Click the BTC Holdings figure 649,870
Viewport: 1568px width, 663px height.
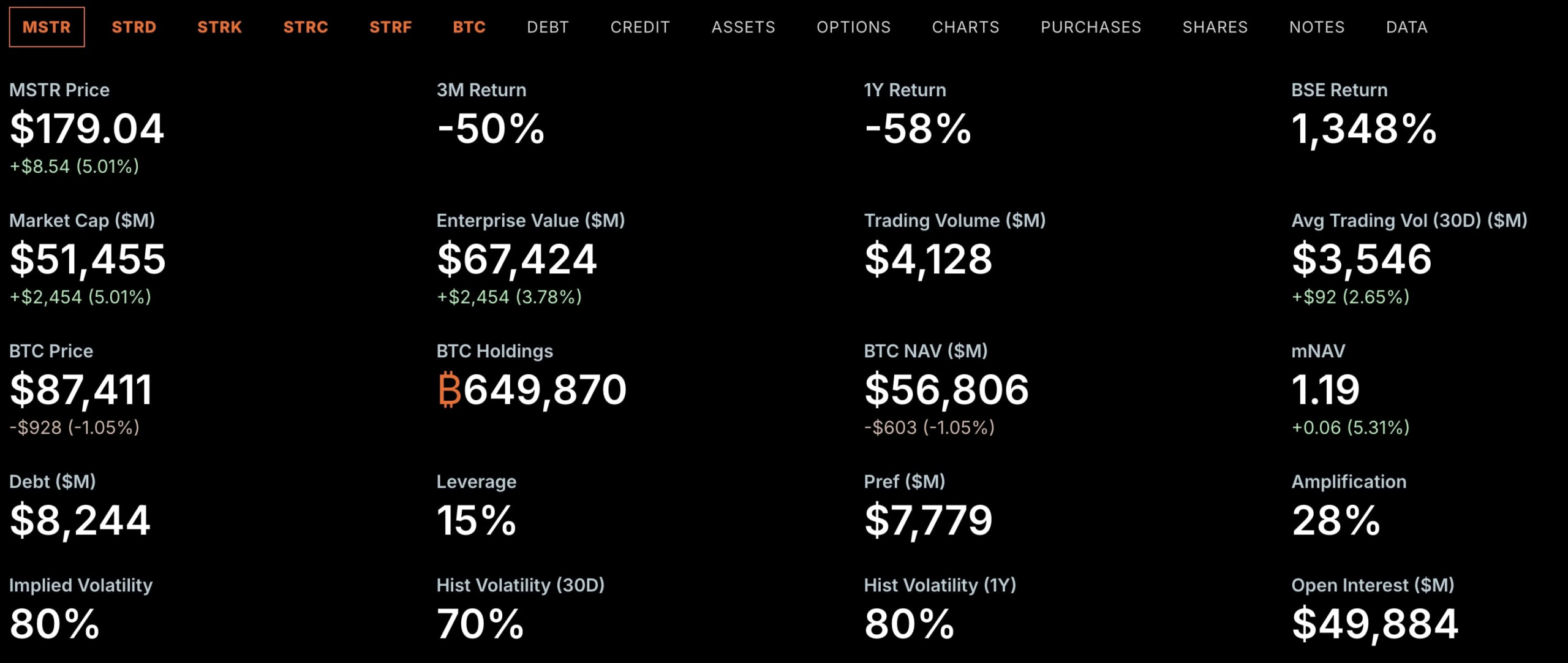pyautogui.click(x=545, y=390)
